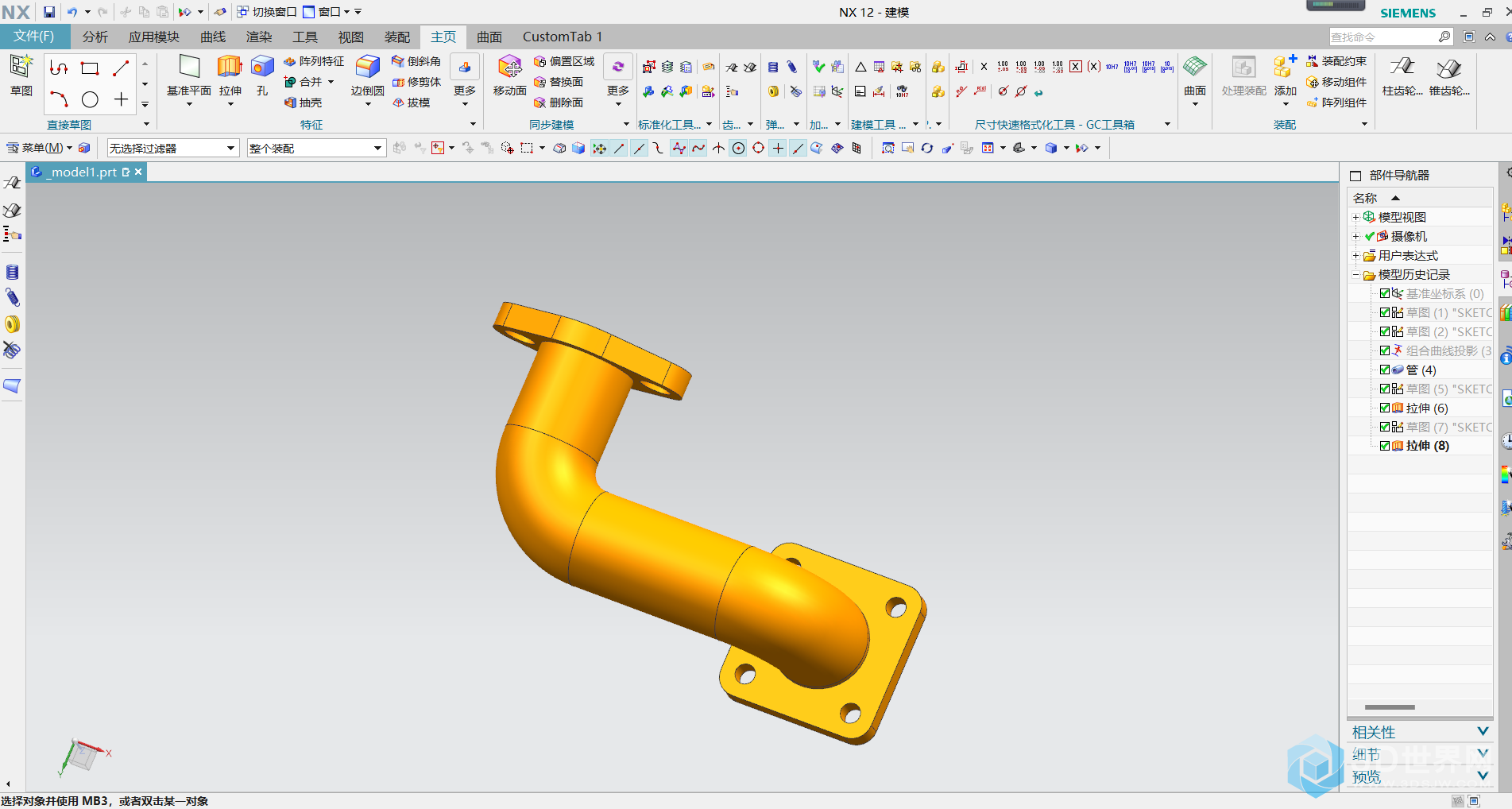The width and height of the screenshot is (1512, 809).
Task: Click the part navigator horizontal scrollbar
Action: (1390, 706)
